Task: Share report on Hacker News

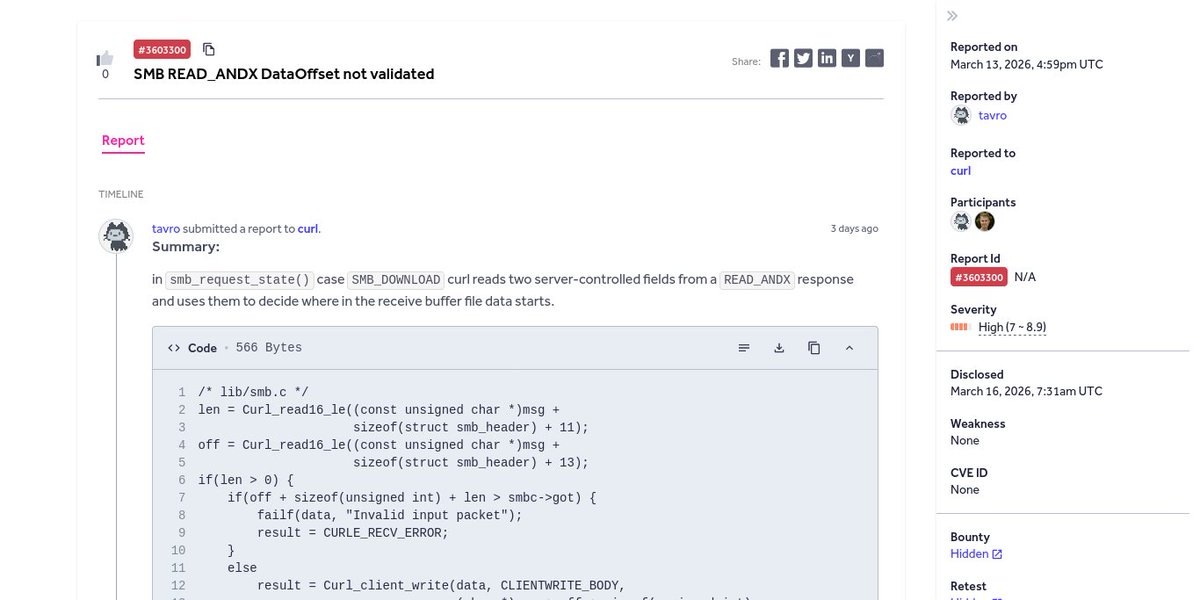Action: click(x=851, y=58)
